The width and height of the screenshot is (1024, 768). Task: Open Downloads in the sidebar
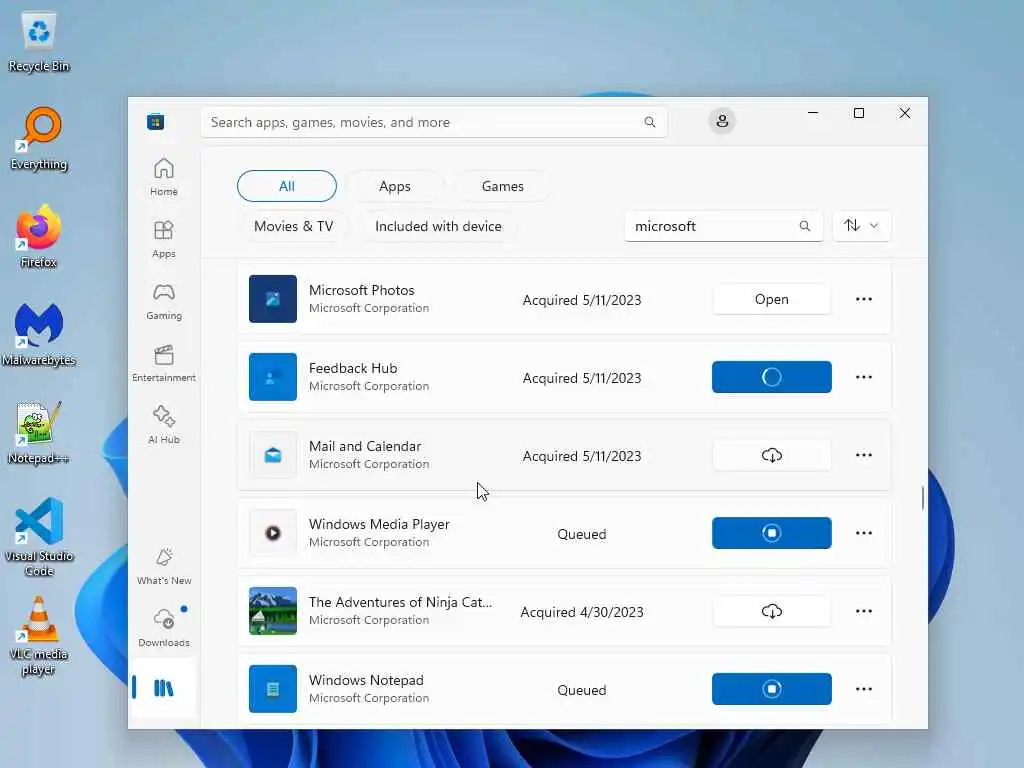tap(163, 628)
